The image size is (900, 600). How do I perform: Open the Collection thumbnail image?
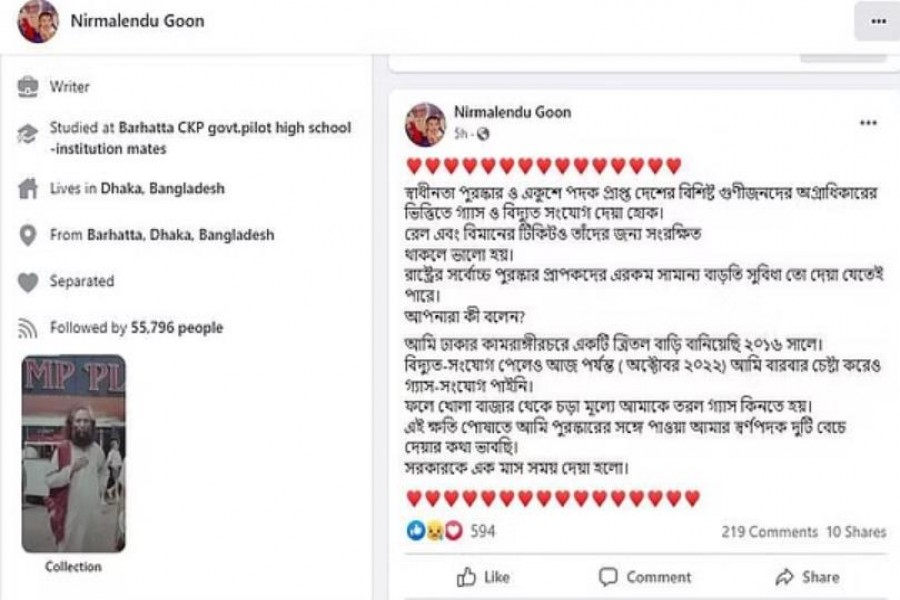point(74,454)
